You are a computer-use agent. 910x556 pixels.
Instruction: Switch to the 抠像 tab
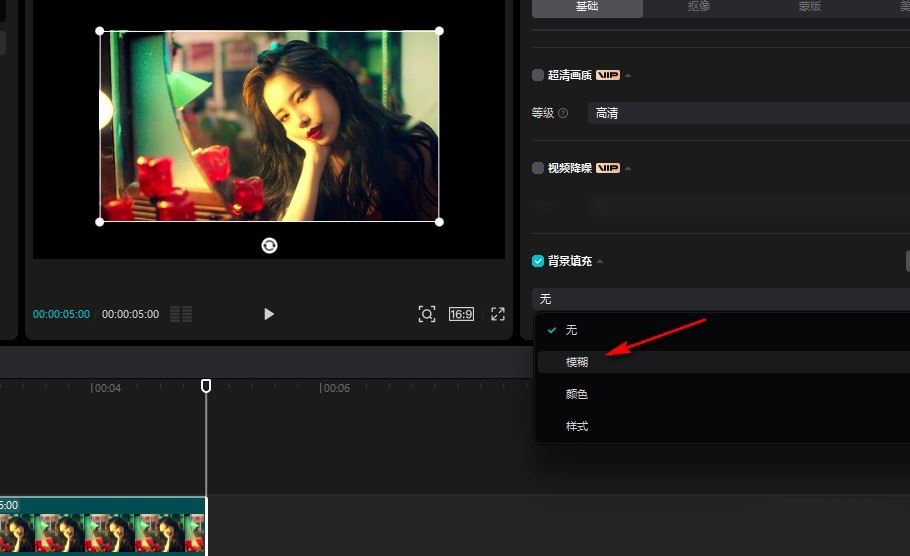tap(699, 7)
